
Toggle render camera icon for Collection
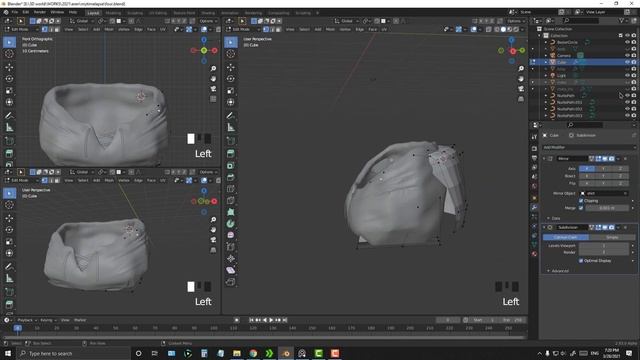click(x=634, y=36)
